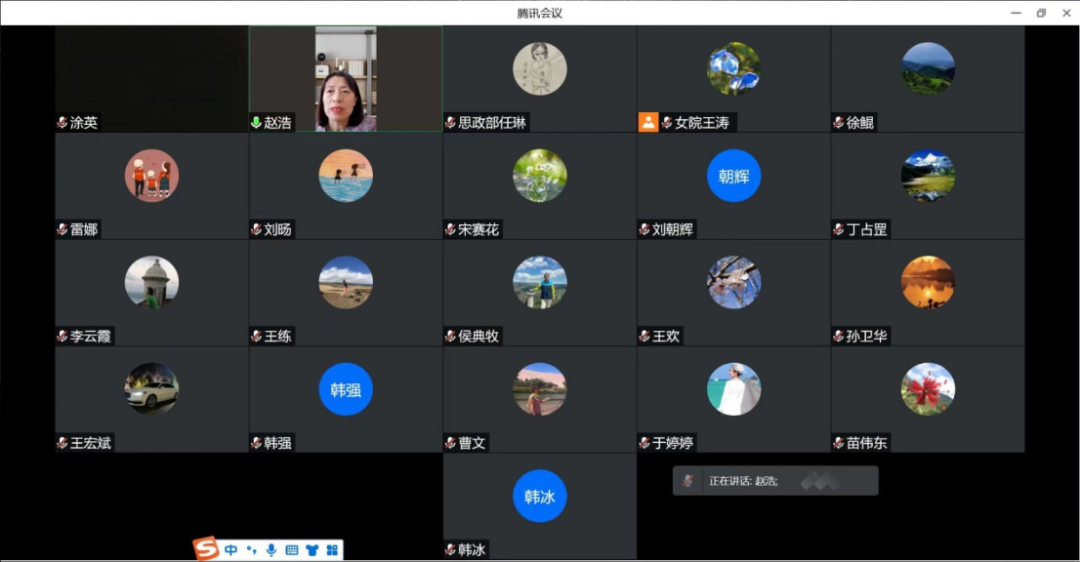Click the 思政部任琳 name label
The width and height of the screenshot is (1080, 562).
click(492, 123)
